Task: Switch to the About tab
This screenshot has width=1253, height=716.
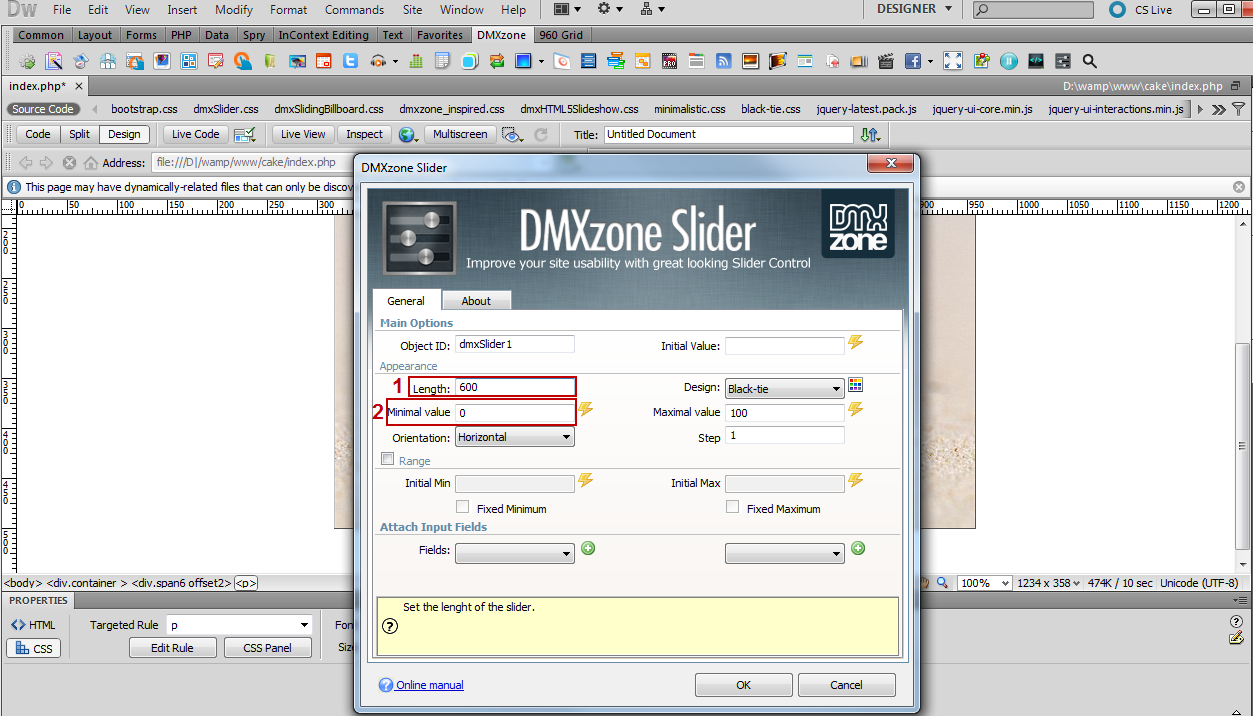Action: pyautogui.click(x=476, y=301)
